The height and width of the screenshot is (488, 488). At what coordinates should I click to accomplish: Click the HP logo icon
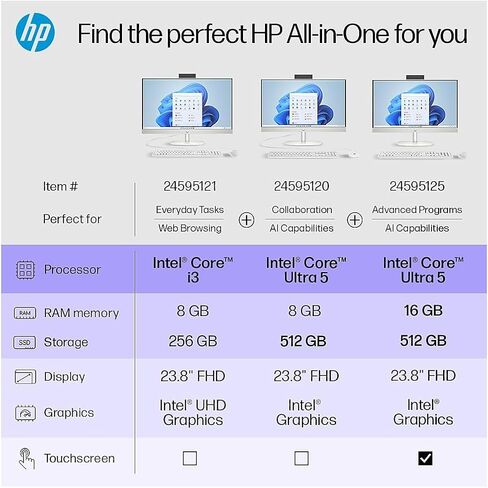(35, 33)
